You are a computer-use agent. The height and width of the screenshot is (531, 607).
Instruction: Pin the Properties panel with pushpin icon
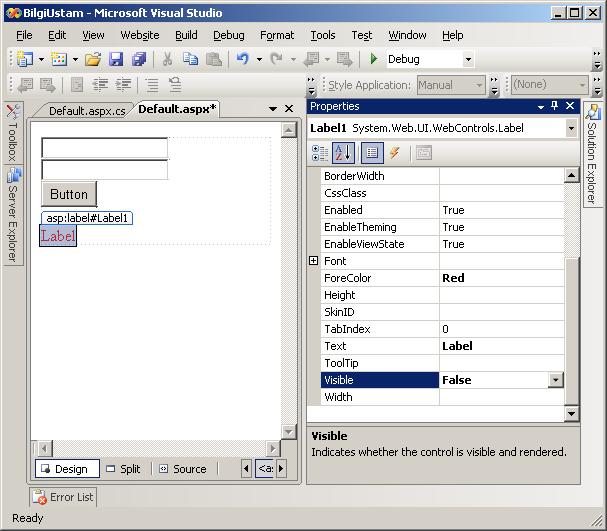[554, 106]
